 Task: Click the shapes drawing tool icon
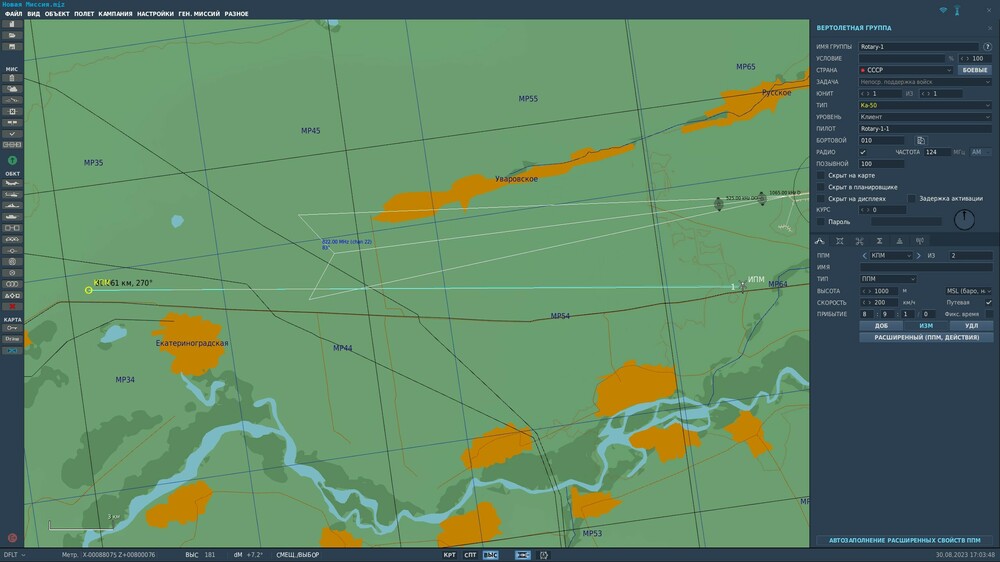click(x=11, y=295)
